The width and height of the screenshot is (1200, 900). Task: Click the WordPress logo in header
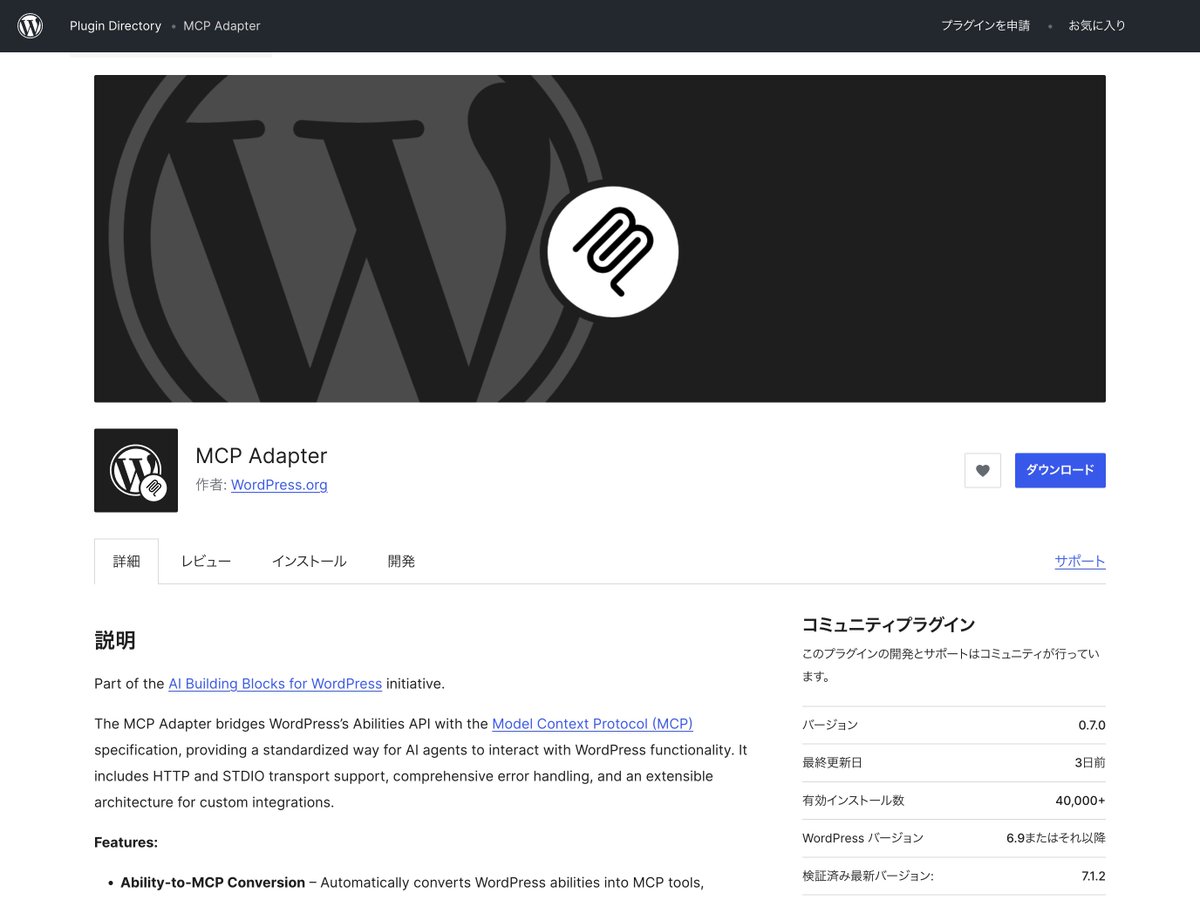30,26
